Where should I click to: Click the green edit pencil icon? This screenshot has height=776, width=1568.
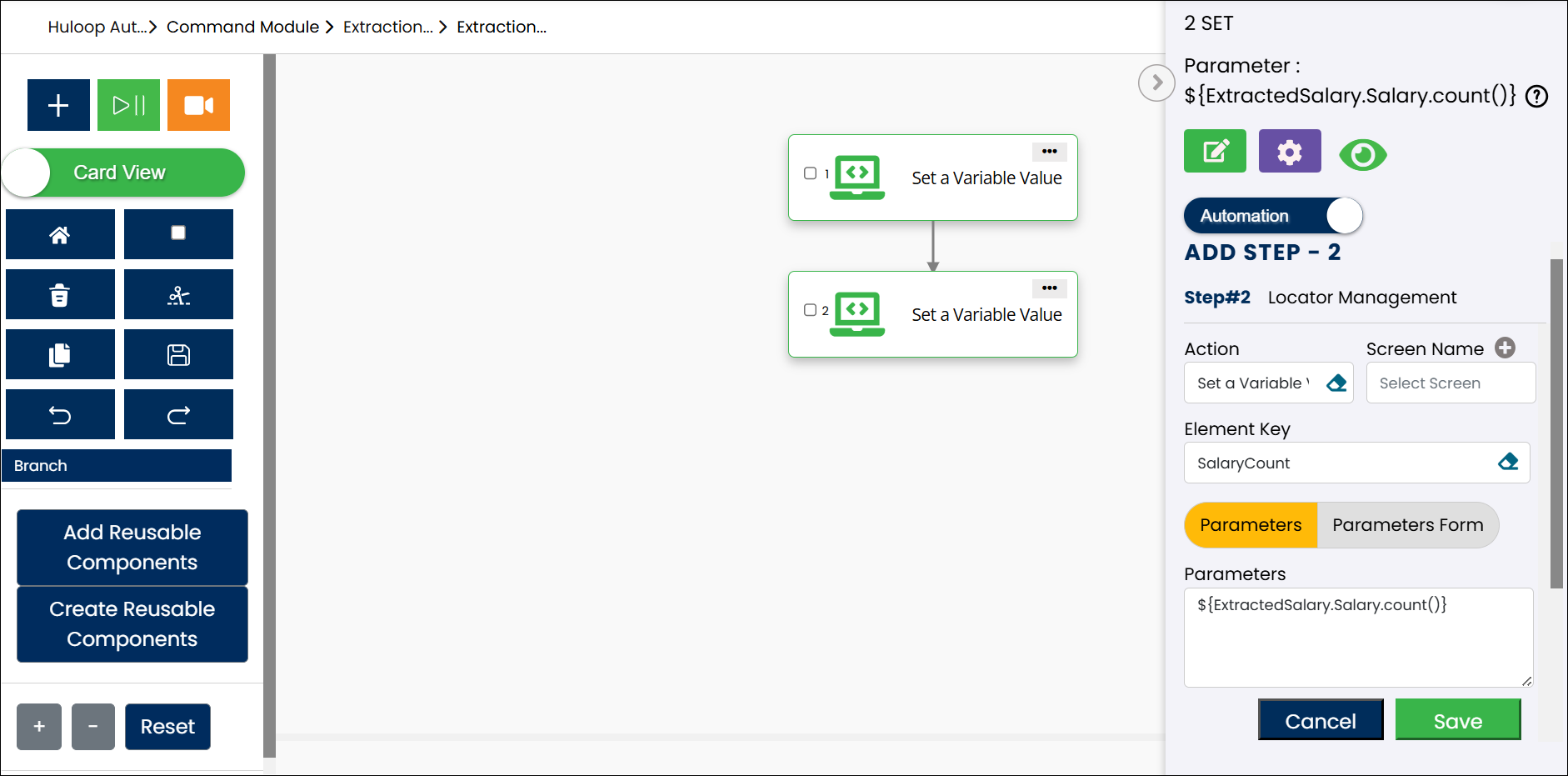[x=1215, y=152]
